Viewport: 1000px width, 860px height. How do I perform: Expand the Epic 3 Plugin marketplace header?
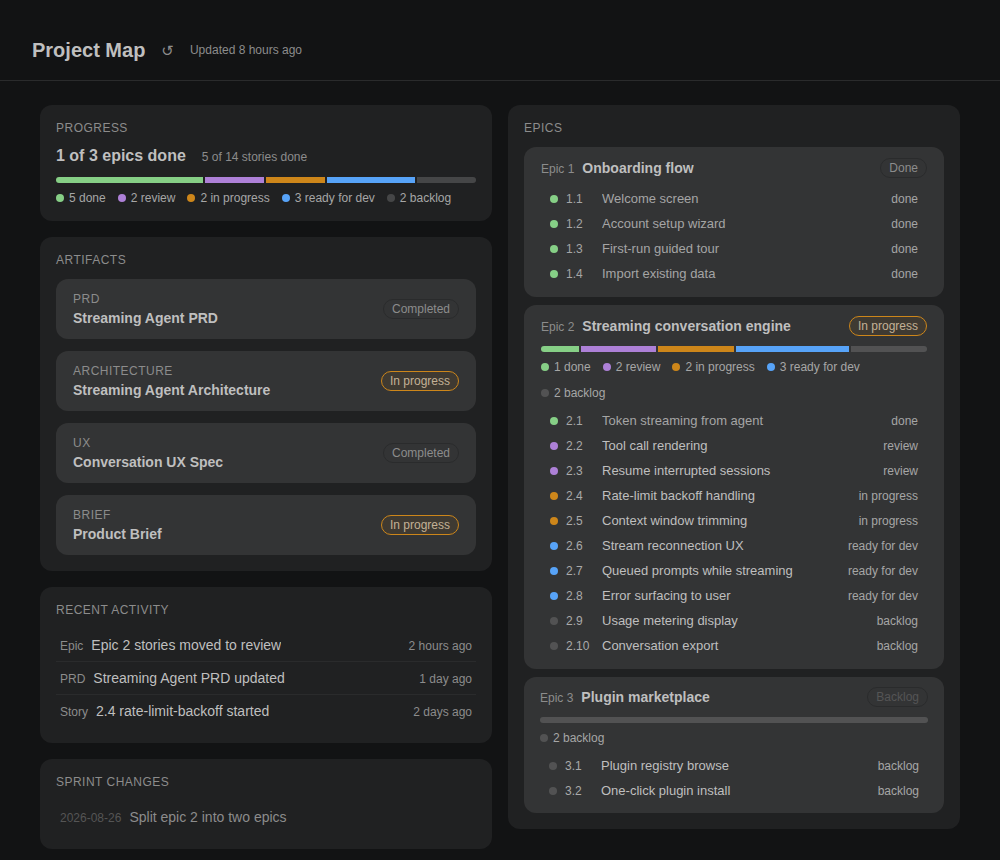click(733, 697)
